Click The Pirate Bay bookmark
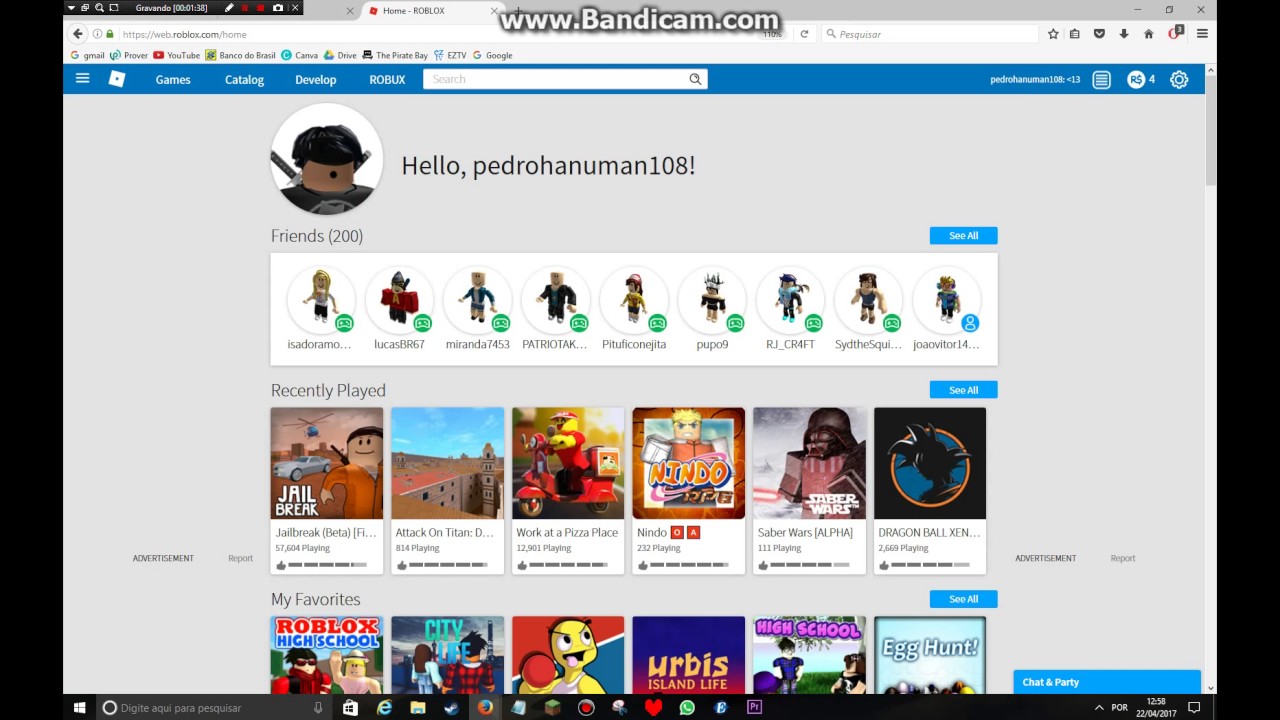 coord(395,55)
